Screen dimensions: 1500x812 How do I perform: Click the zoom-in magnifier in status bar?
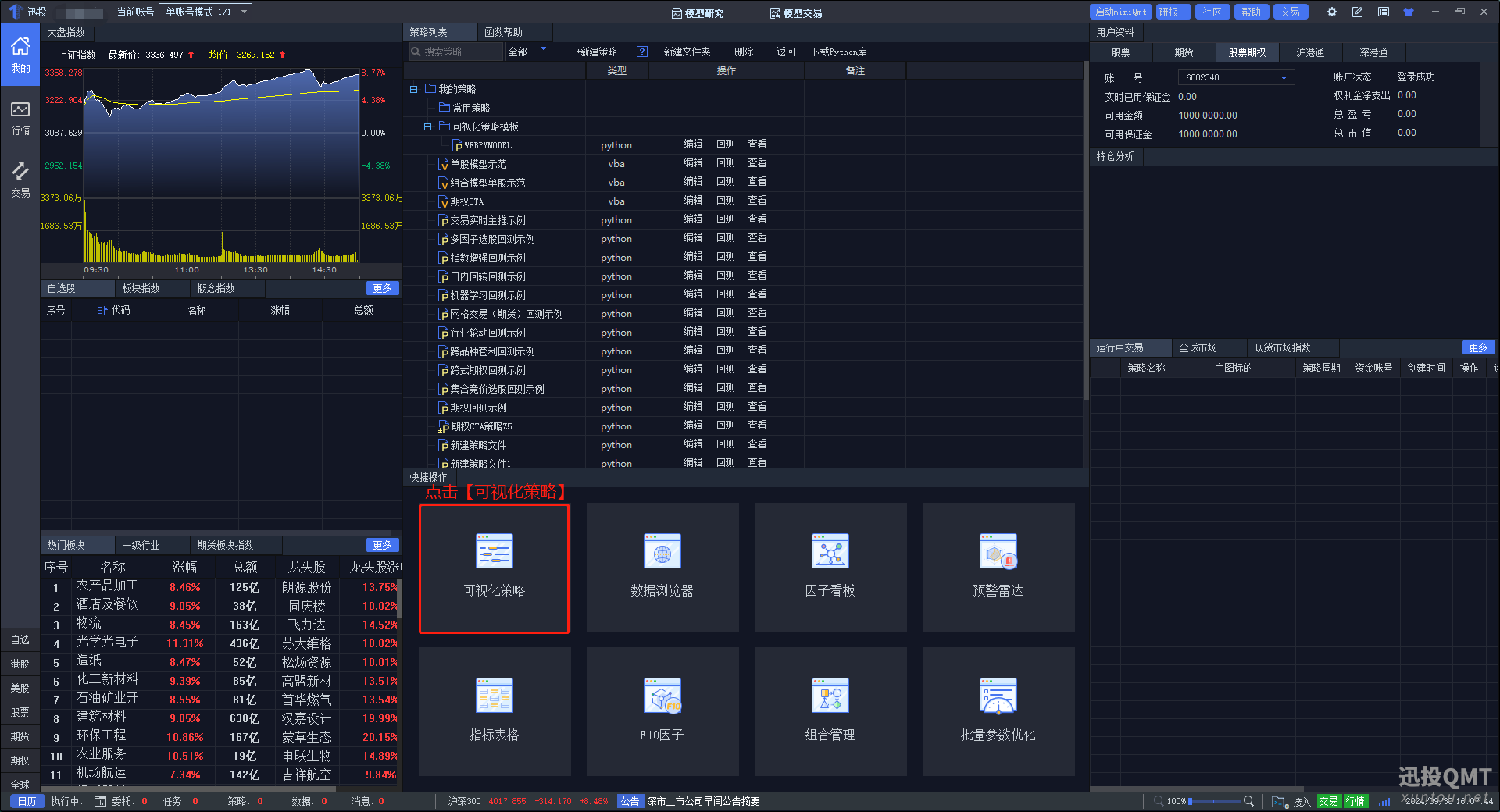pyautogui.click(x=1248, y=801)
